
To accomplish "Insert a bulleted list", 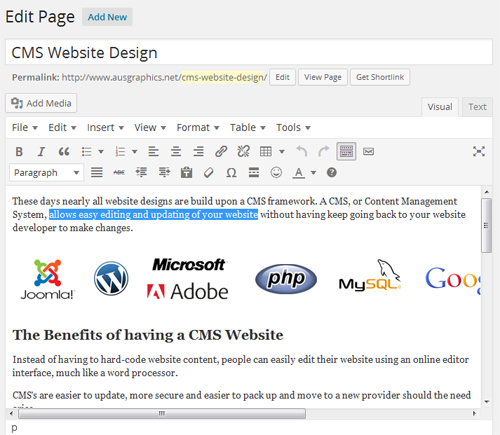I will click(87, 152).
